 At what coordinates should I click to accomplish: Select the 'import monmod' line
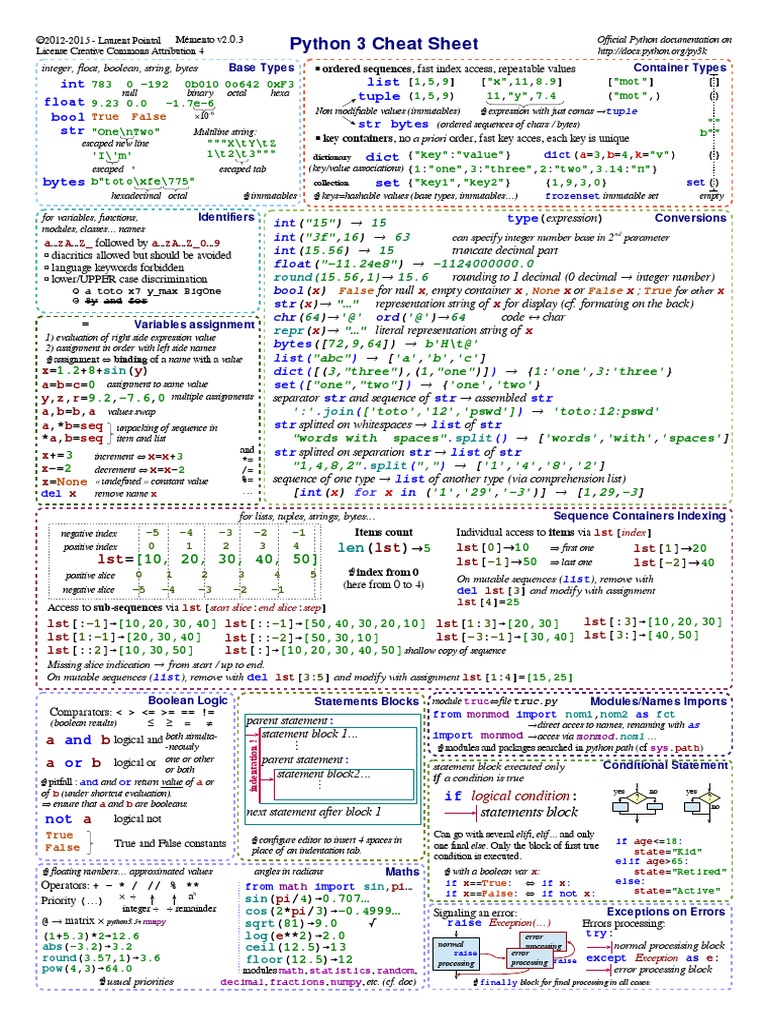pyautogui.click(x=478, y=735)
